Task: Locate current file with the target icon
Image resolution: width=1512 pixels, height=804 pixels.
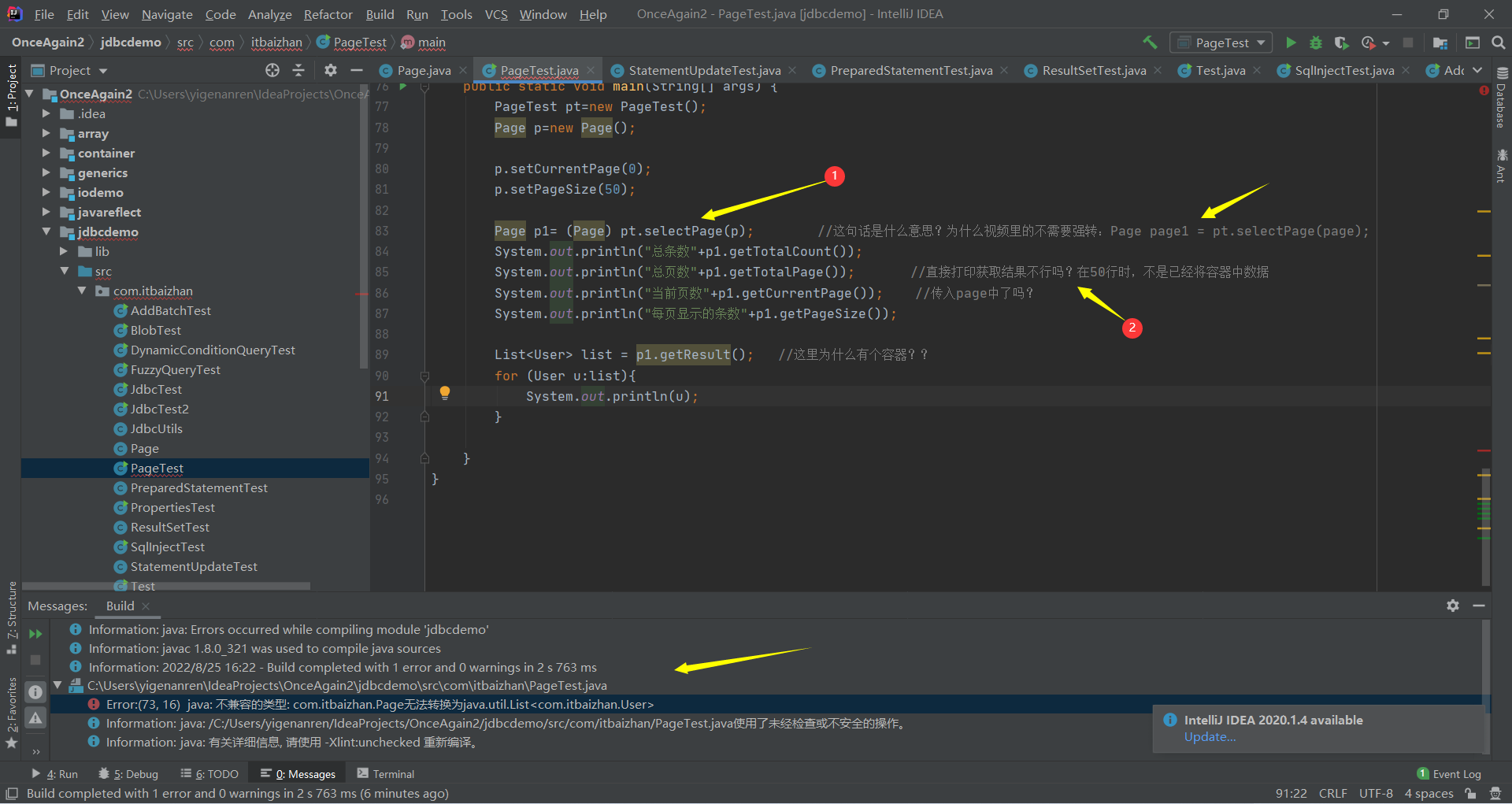Action: pos(272,70)
